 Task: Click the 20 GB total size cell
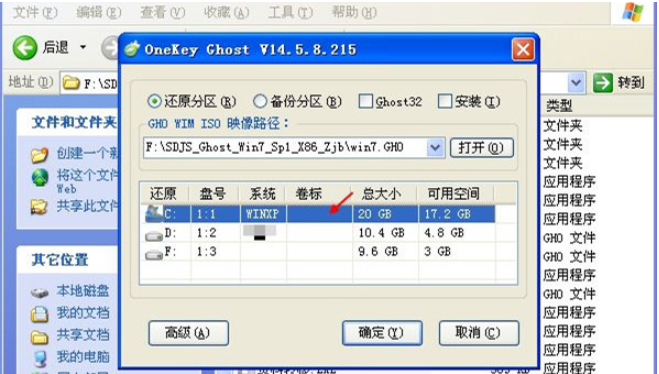(374, 214)
